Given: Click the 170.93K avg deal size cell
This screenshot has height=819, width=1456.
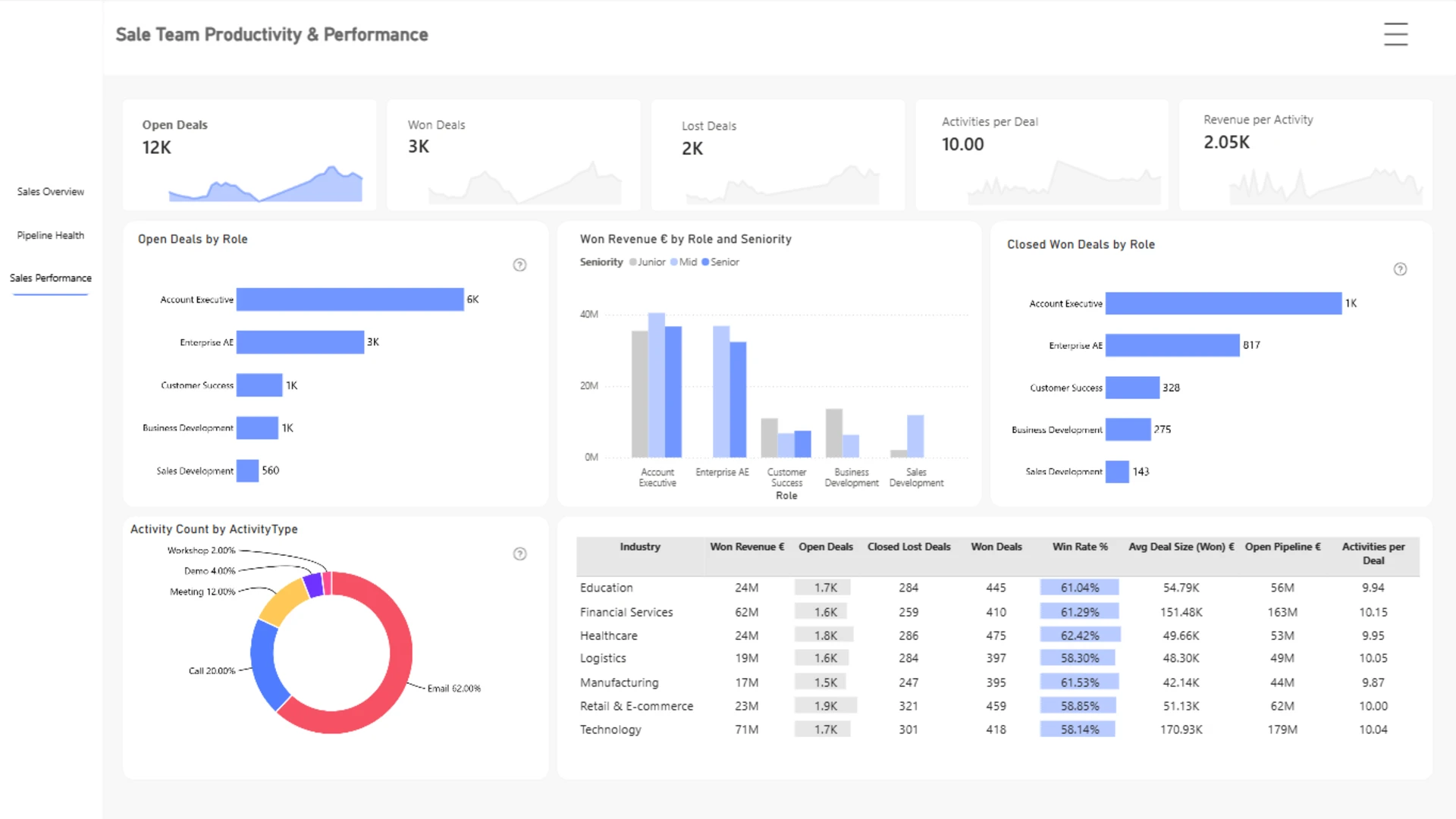Looking at the screenshot, I should [1181, 730].
